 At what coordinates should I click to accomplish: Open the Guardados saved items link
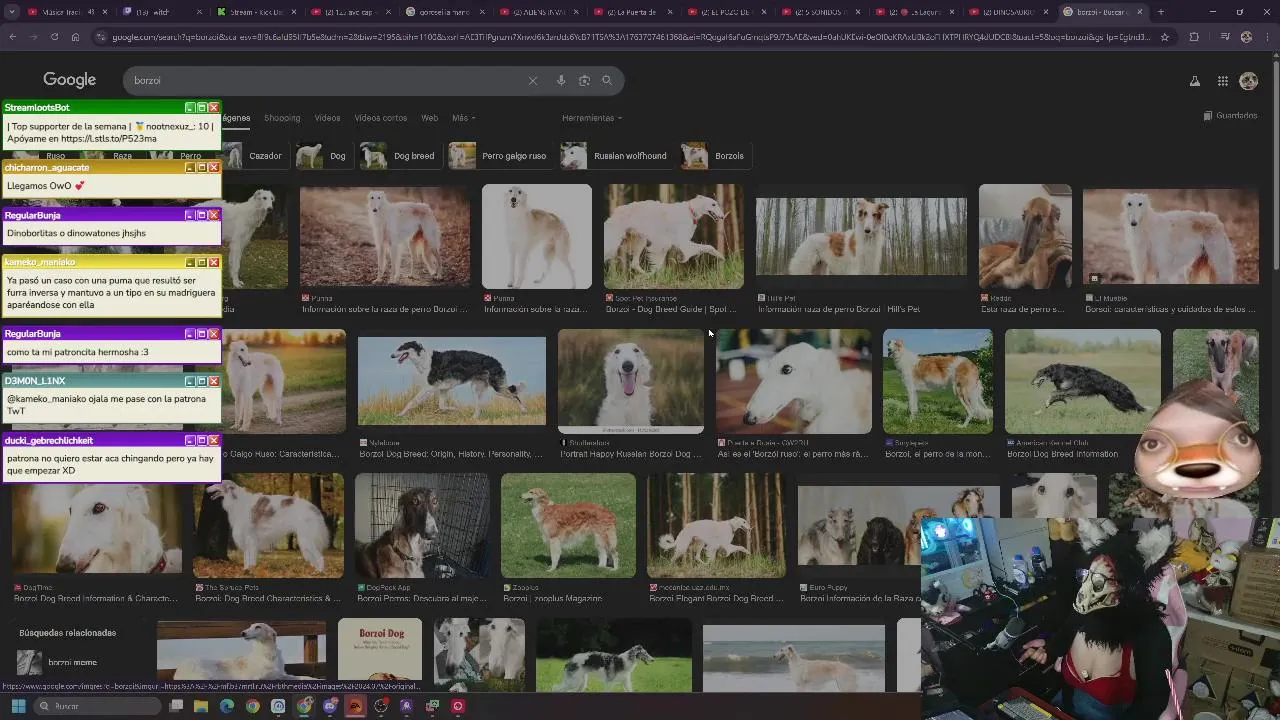coord(1230,116)
